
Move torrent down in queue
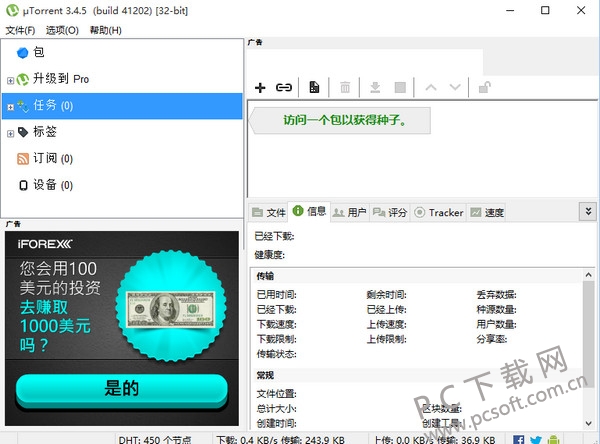(455, 87)
